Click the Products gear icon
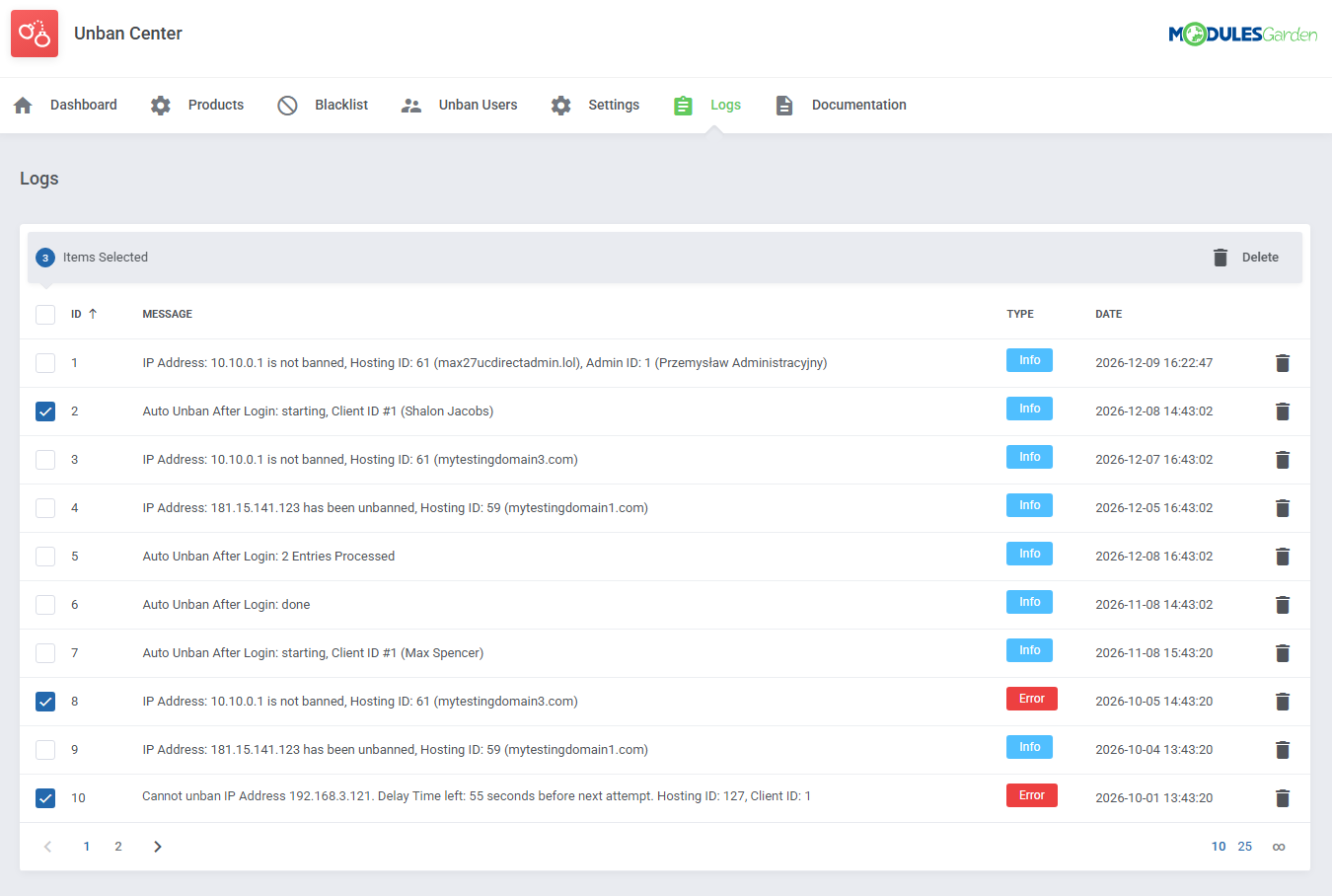The width and height of the screenshot is (1332, 896). 160,104
